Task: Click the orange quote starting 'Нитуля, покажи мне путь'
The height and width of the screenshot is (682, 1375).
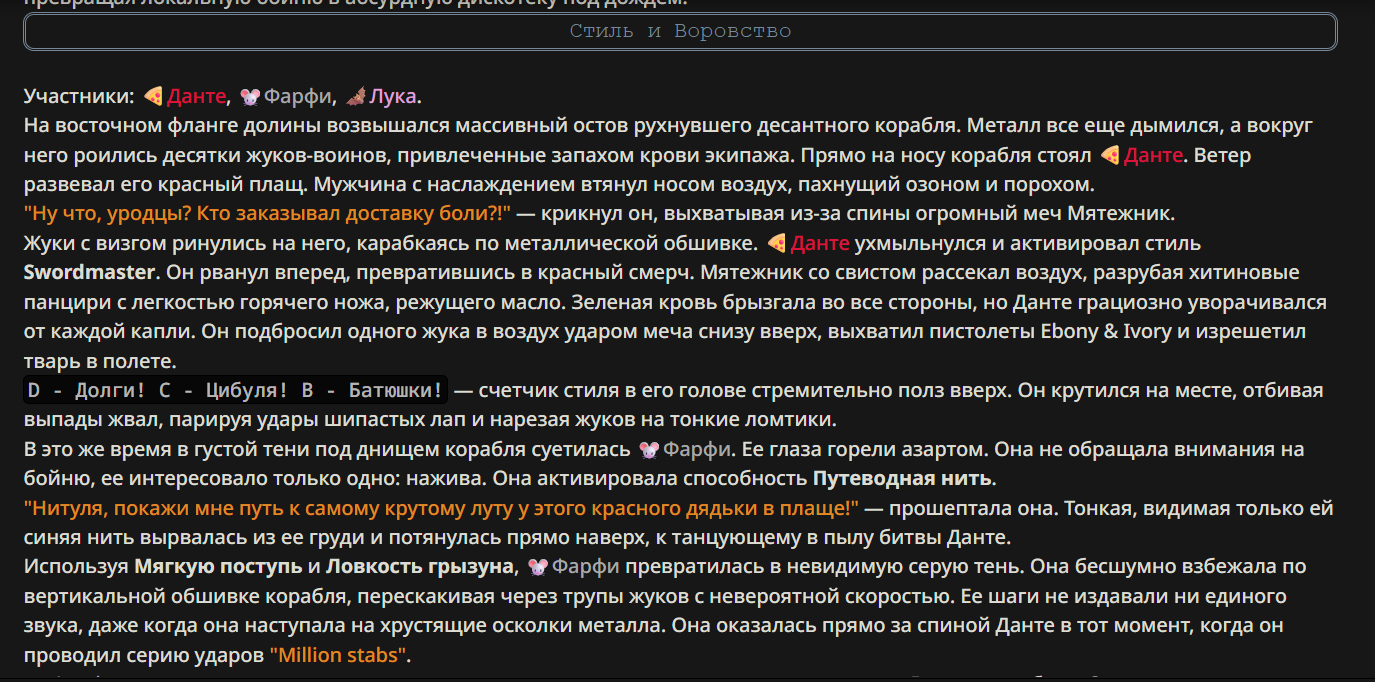Action: tap(441, 508)
